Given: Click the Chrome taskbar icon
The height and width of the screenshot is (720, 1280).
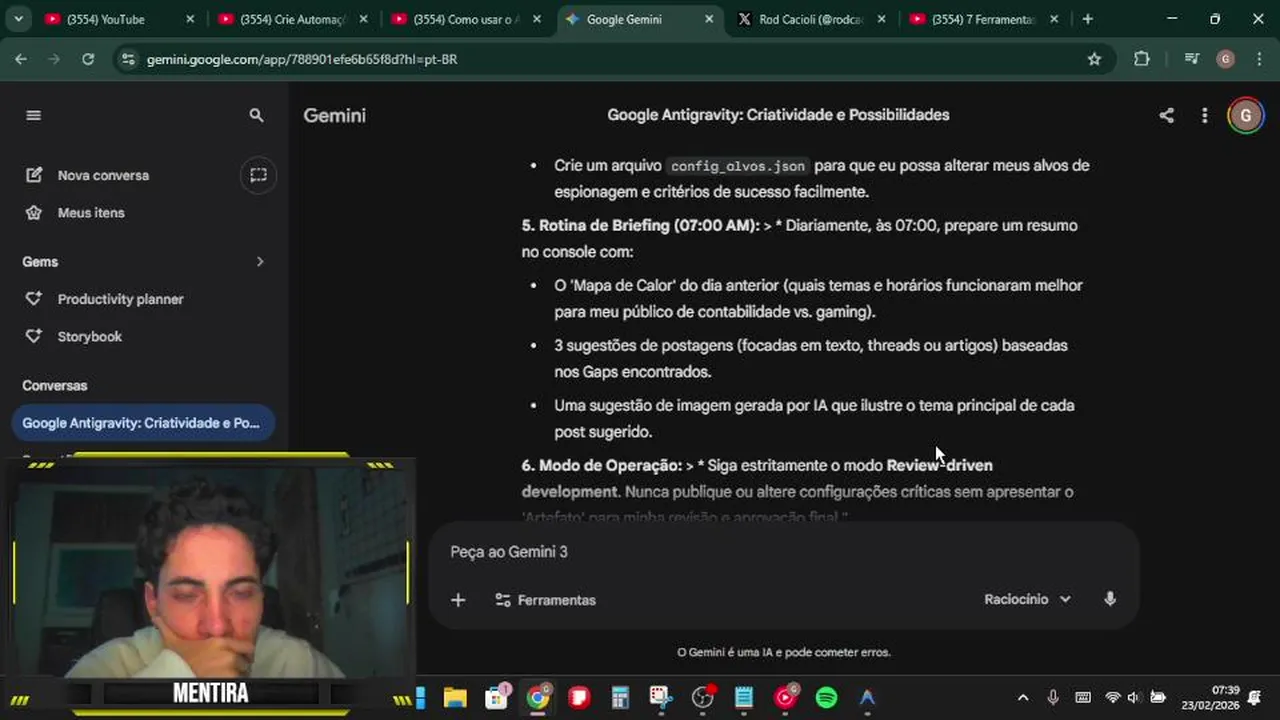Looking at the screenshot, I should click(x=538, y=698).
